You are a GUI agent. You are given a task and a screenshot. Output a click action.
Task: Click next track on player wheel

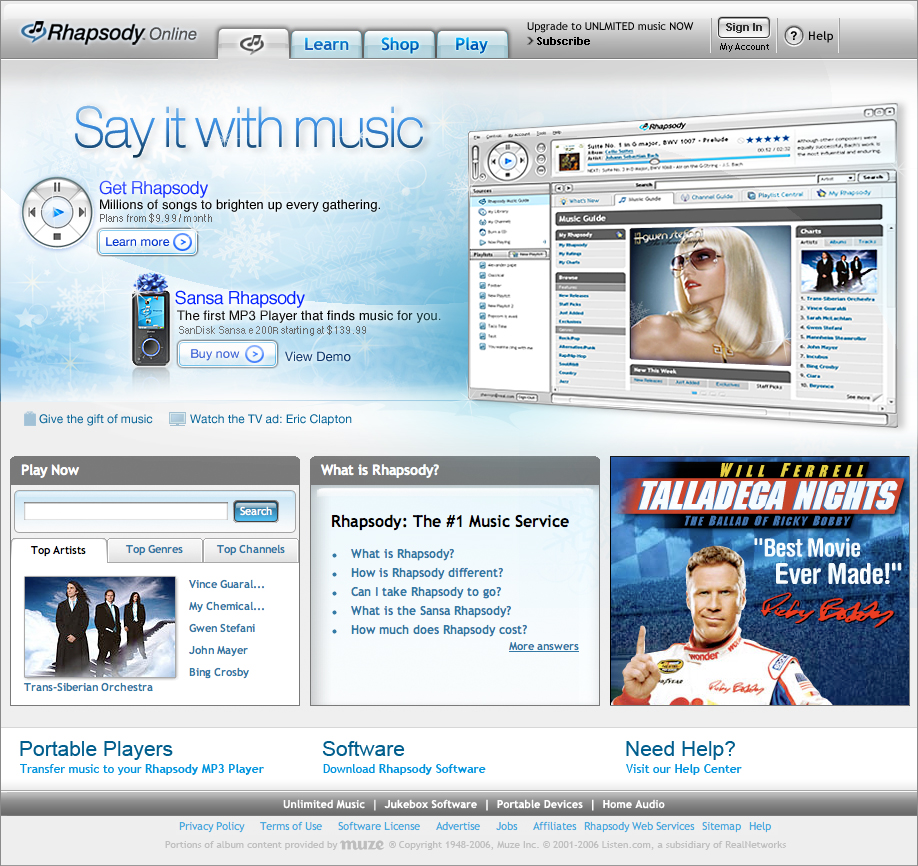point(83,212)
